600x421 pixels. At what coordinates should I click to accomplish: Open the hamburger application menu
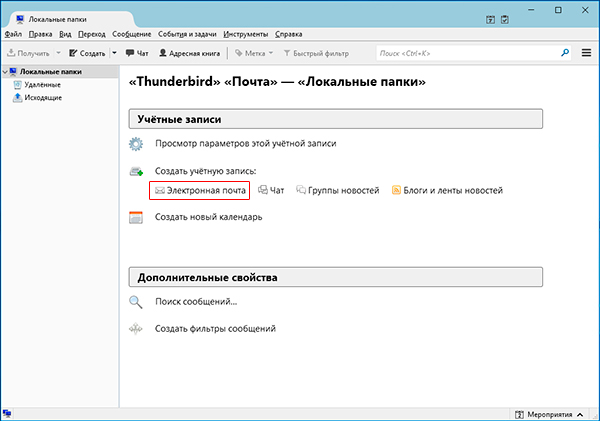(586, 53)
